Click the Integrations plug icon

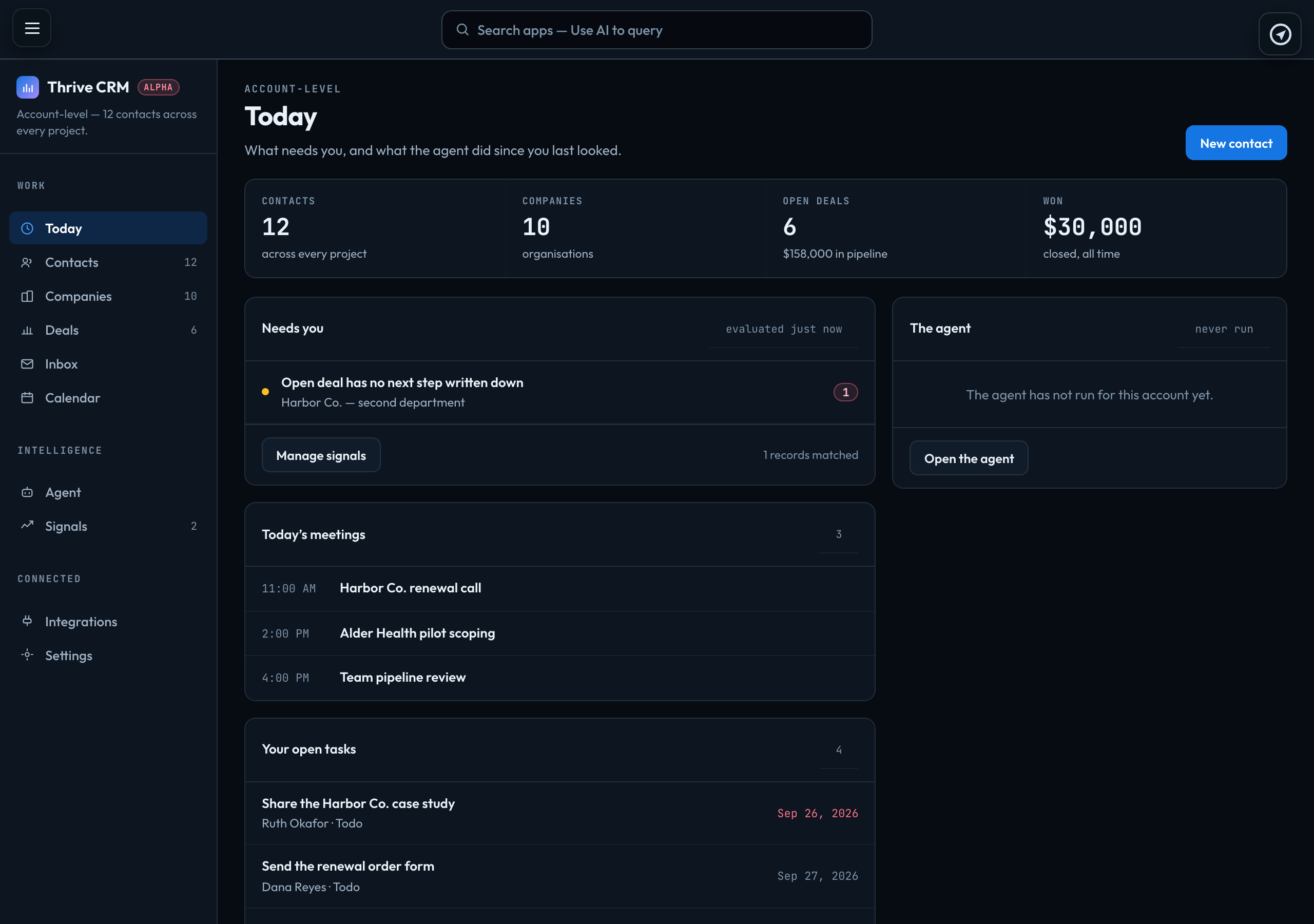(x=27, y=621)
